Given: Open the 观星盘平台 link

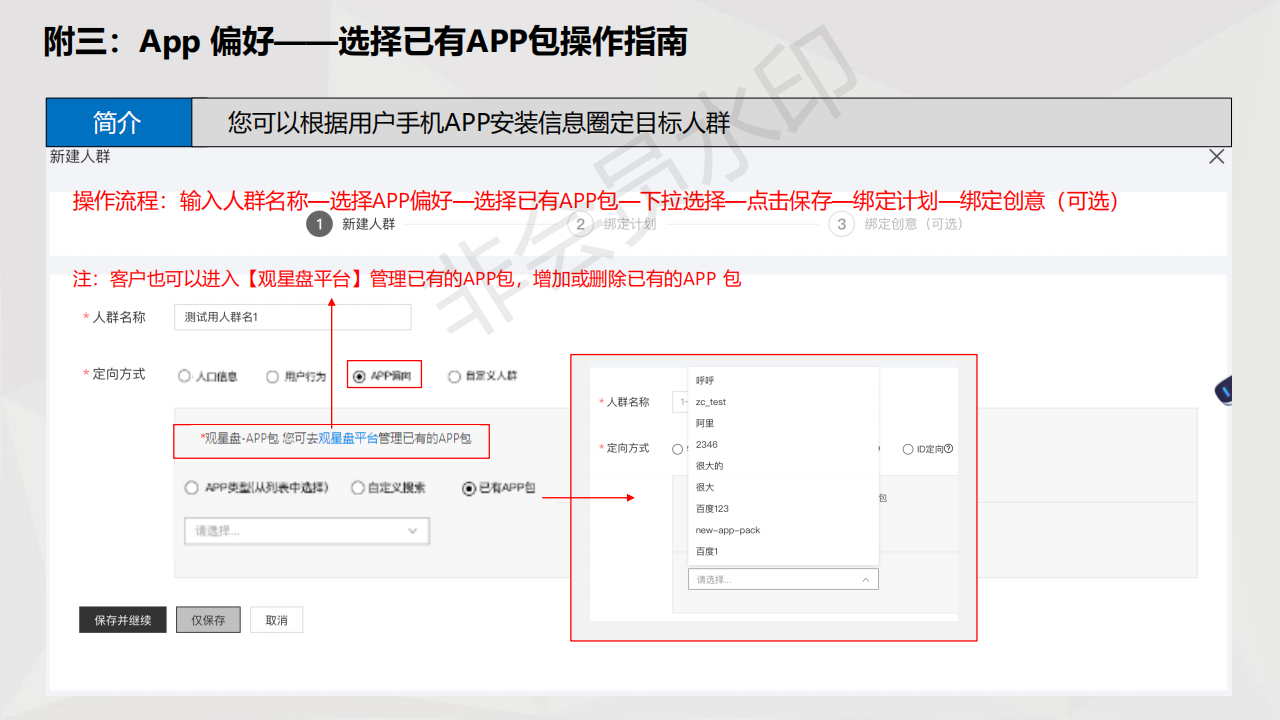Looking at the screenshot, I should click(x=348, y=438).
